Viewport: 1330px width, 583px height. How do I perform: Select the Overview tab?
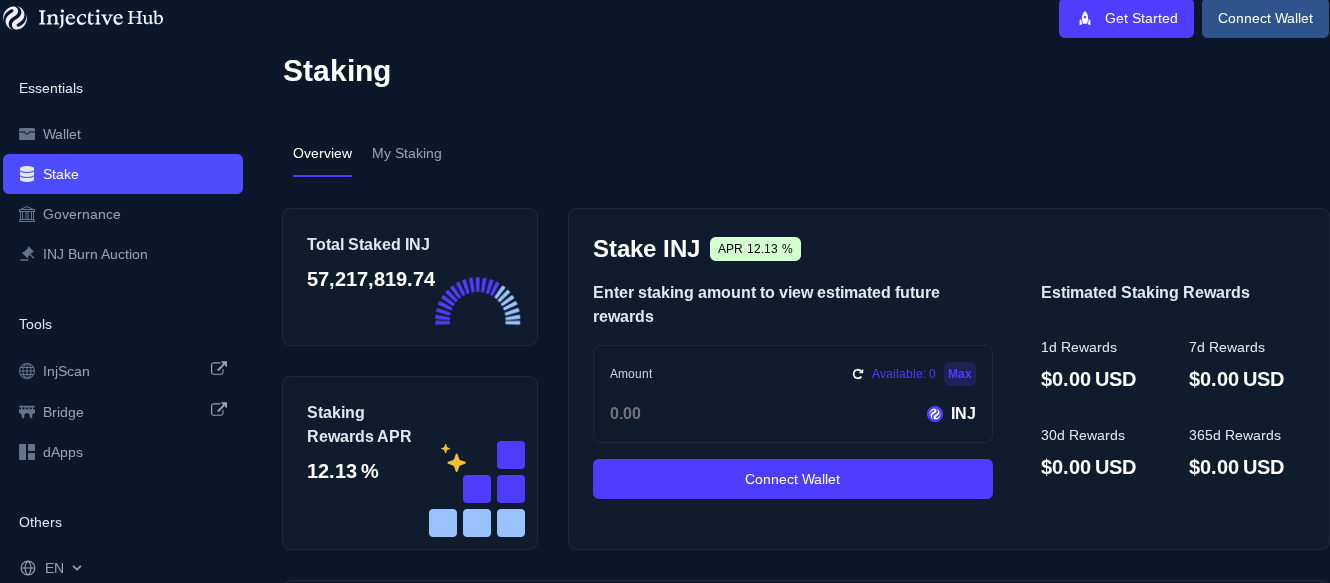[x=322, y=153]
